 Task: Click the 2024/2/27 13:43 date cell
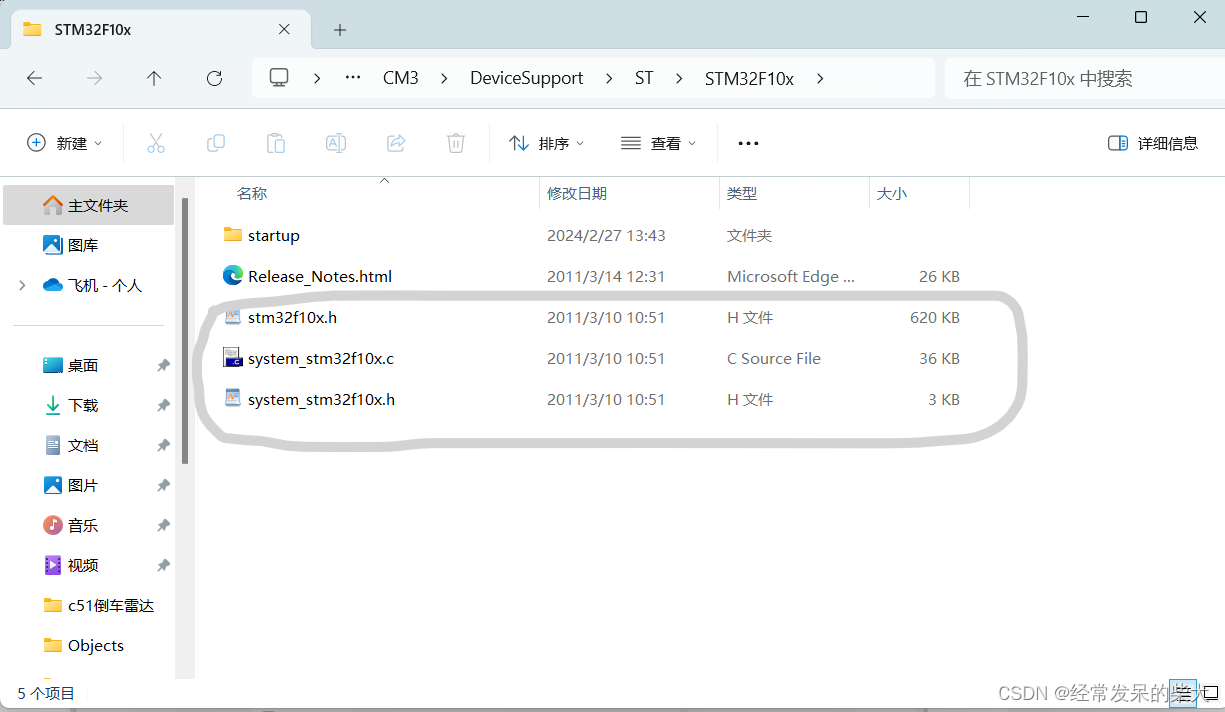point(606,235)
